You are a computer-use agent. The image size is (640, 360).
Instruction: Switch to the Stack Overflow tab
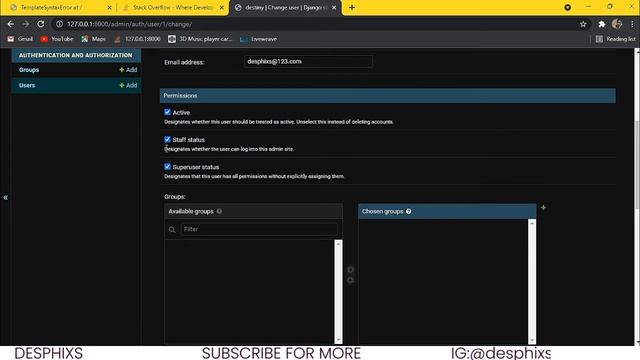point(173,7)
